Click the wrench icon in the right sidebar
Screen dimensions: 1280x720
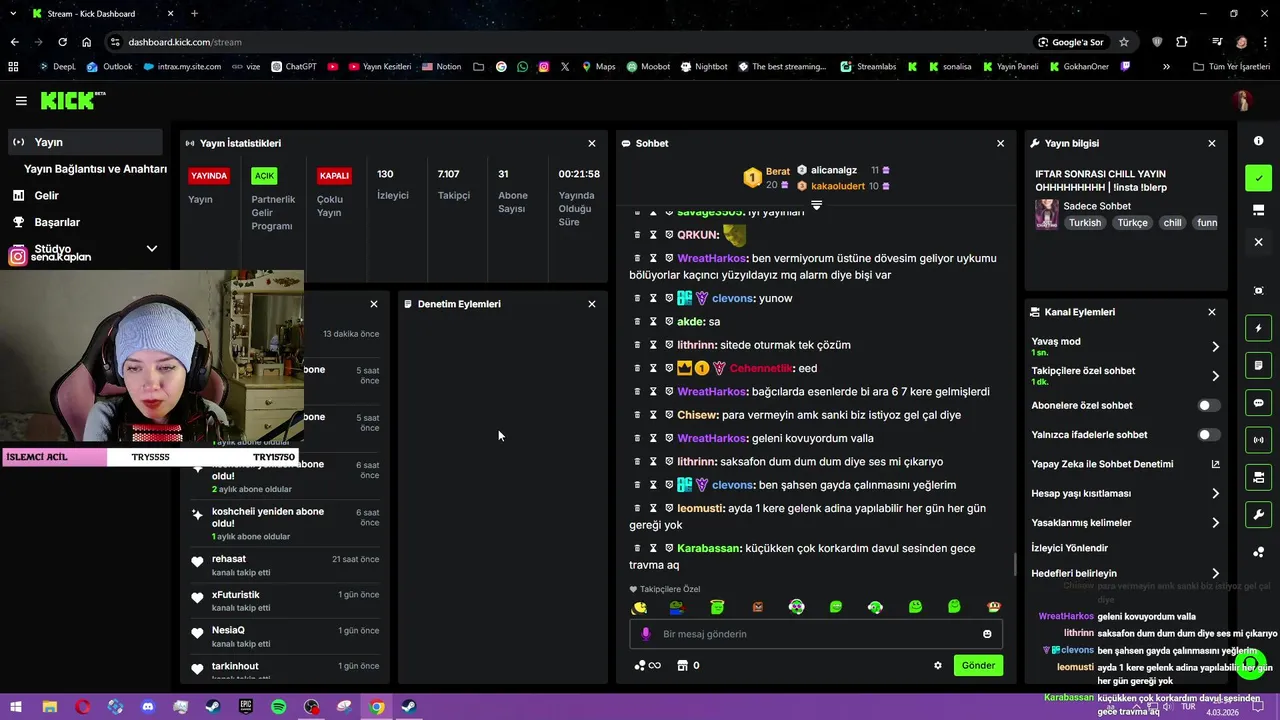[x=1258, y=515]
